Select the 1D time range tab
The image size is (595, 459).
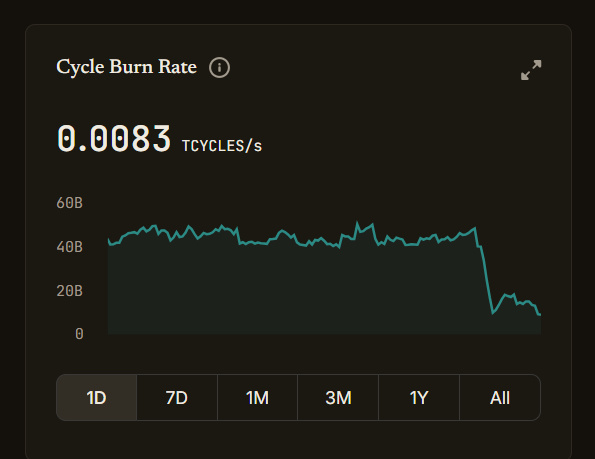tap(96, 398)
